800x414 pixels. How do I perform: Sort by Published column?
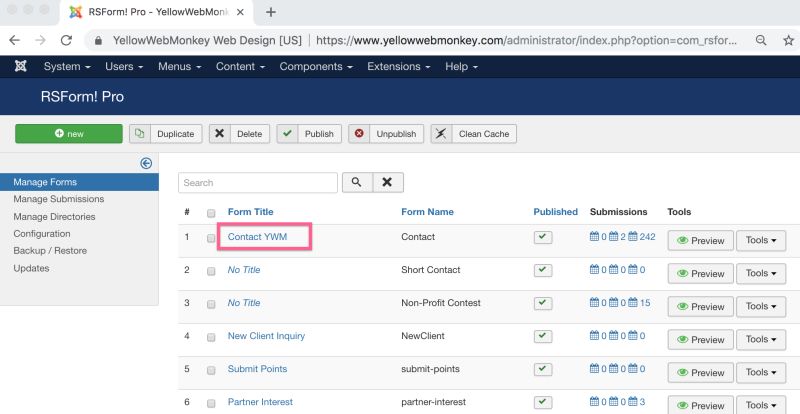pos(556,212)
